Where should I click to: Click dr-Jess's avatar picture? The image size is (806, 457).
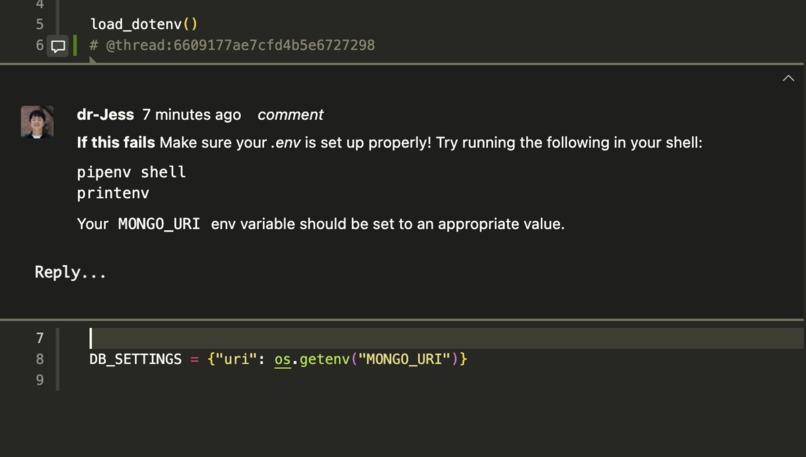tap(37, 122)
